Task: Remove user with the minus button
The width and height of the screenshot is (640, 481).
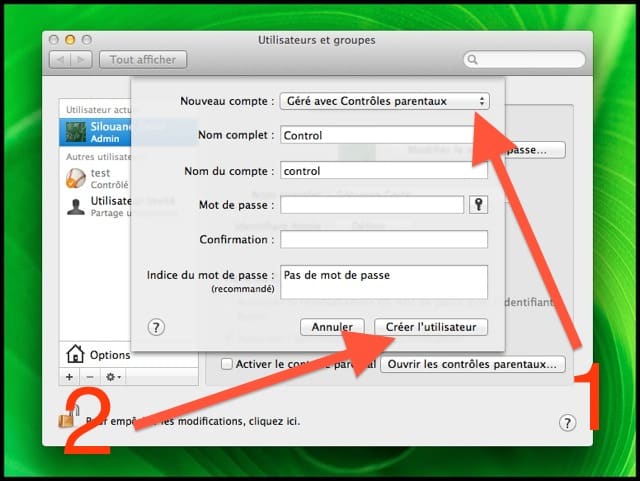Action: point(90,377)
